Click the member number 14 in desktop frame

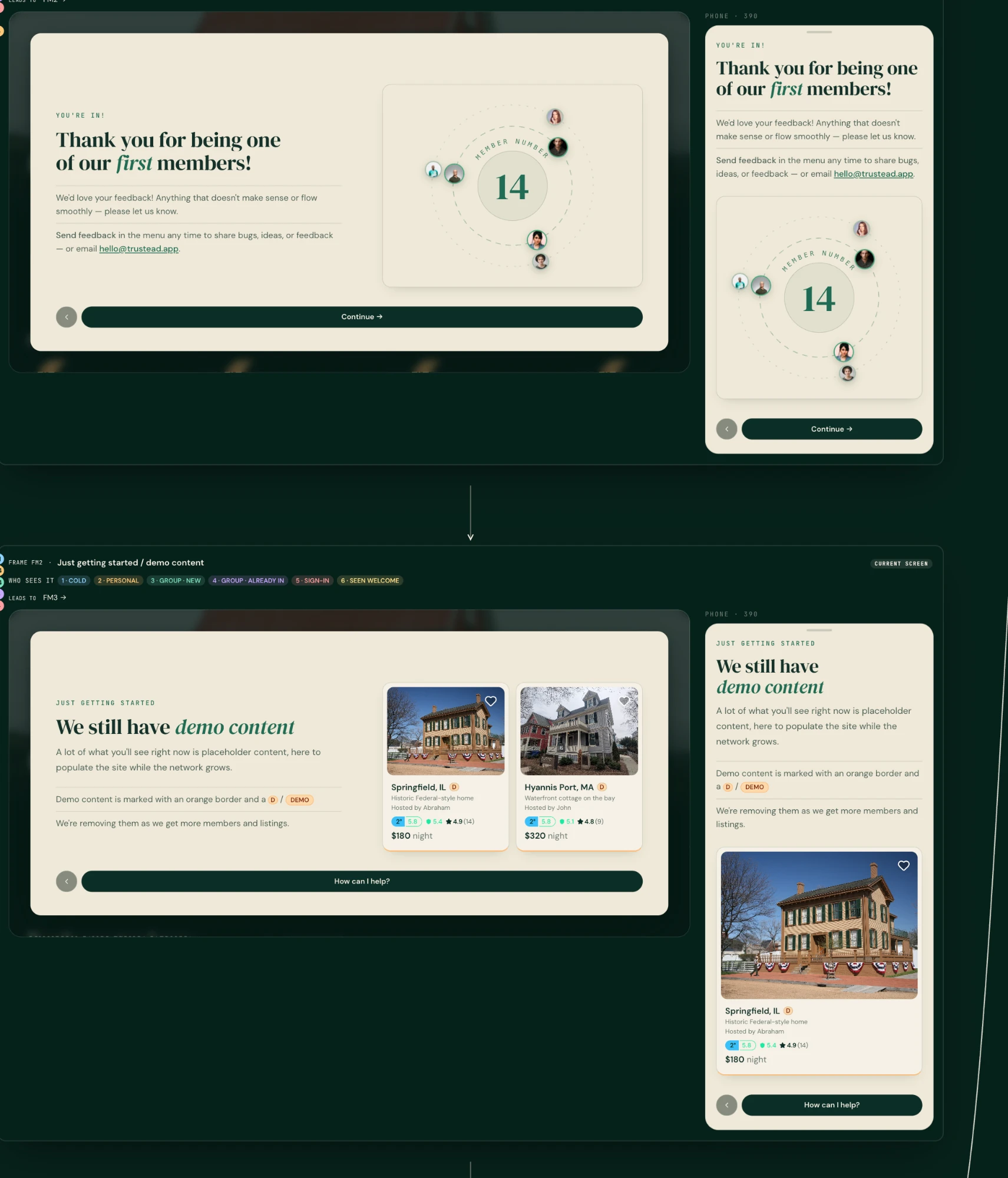tap(512, 187)
